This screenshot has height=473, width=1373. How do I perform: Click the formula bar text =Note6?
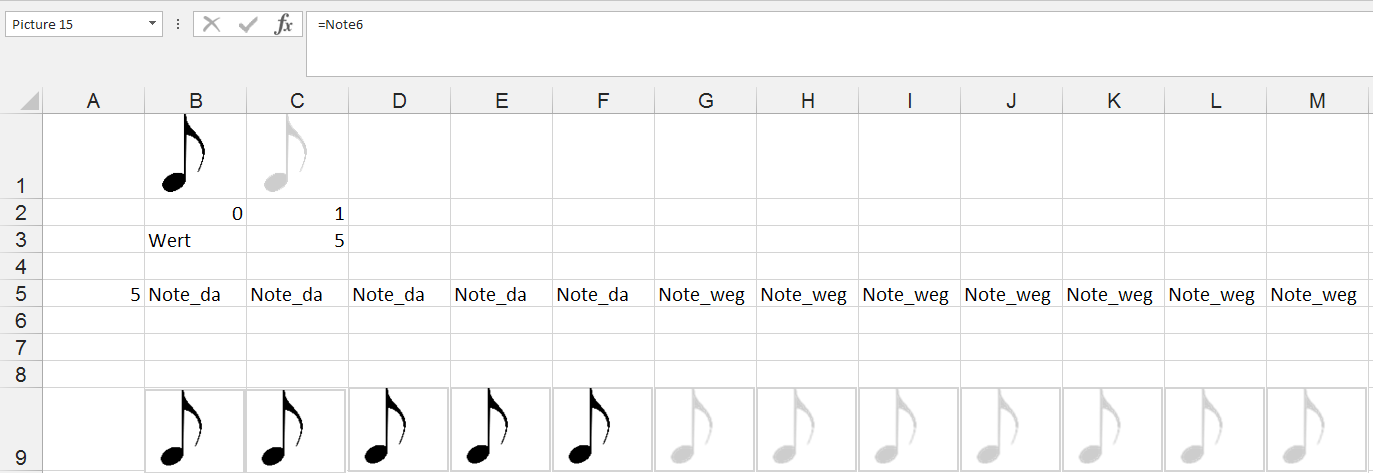(341, 25)
